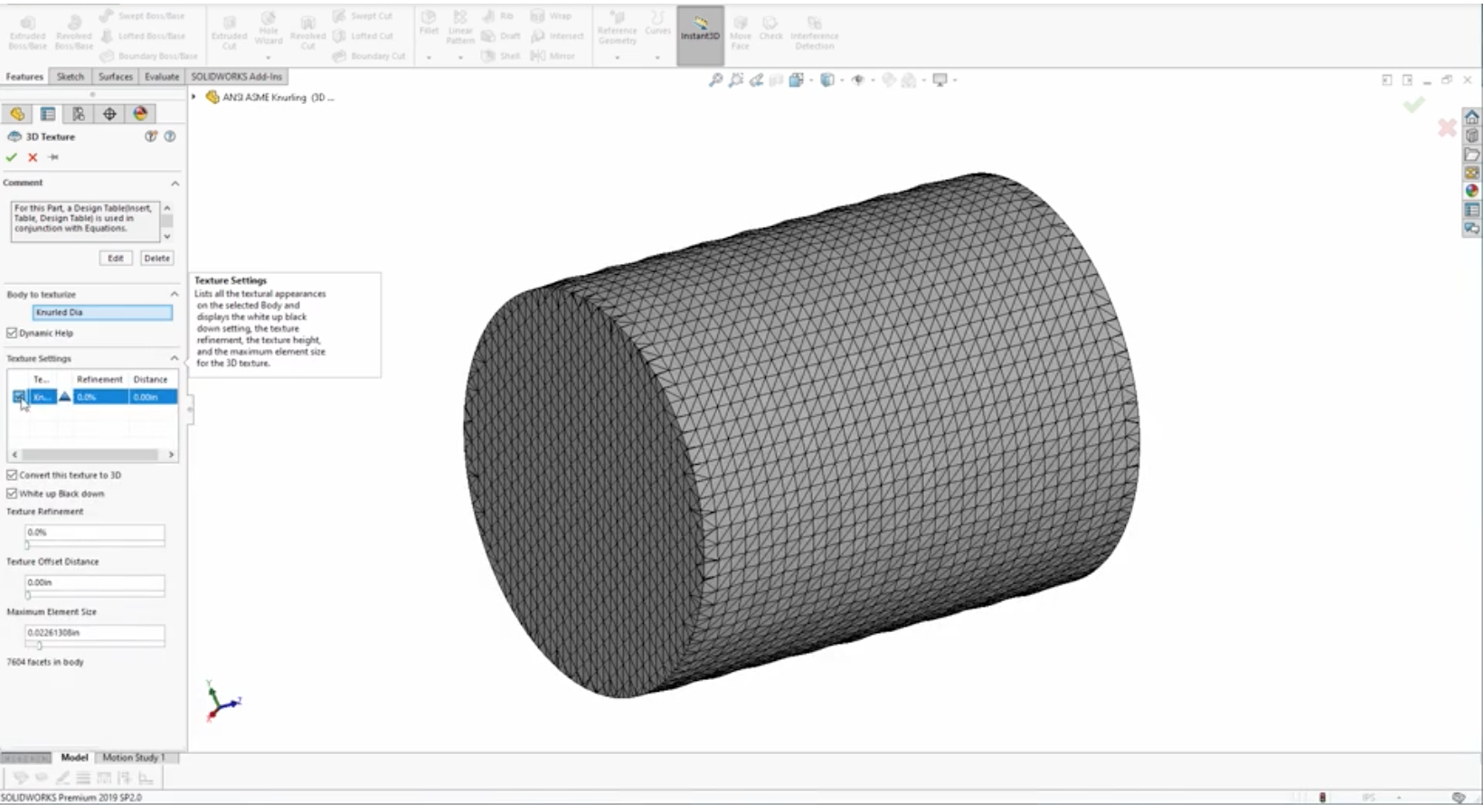
Task: Click the Texture Refinement 0.0% field
Action: coord(95,533)
